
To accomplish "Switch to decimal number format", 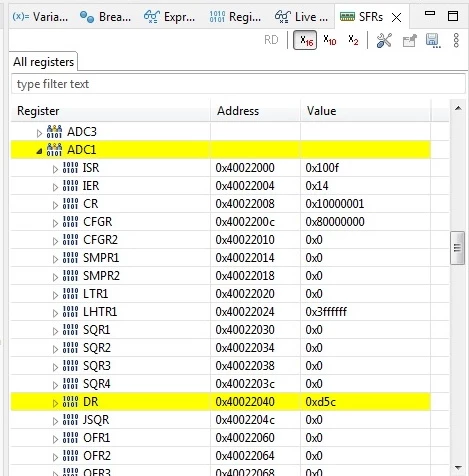I will [330, 40].
